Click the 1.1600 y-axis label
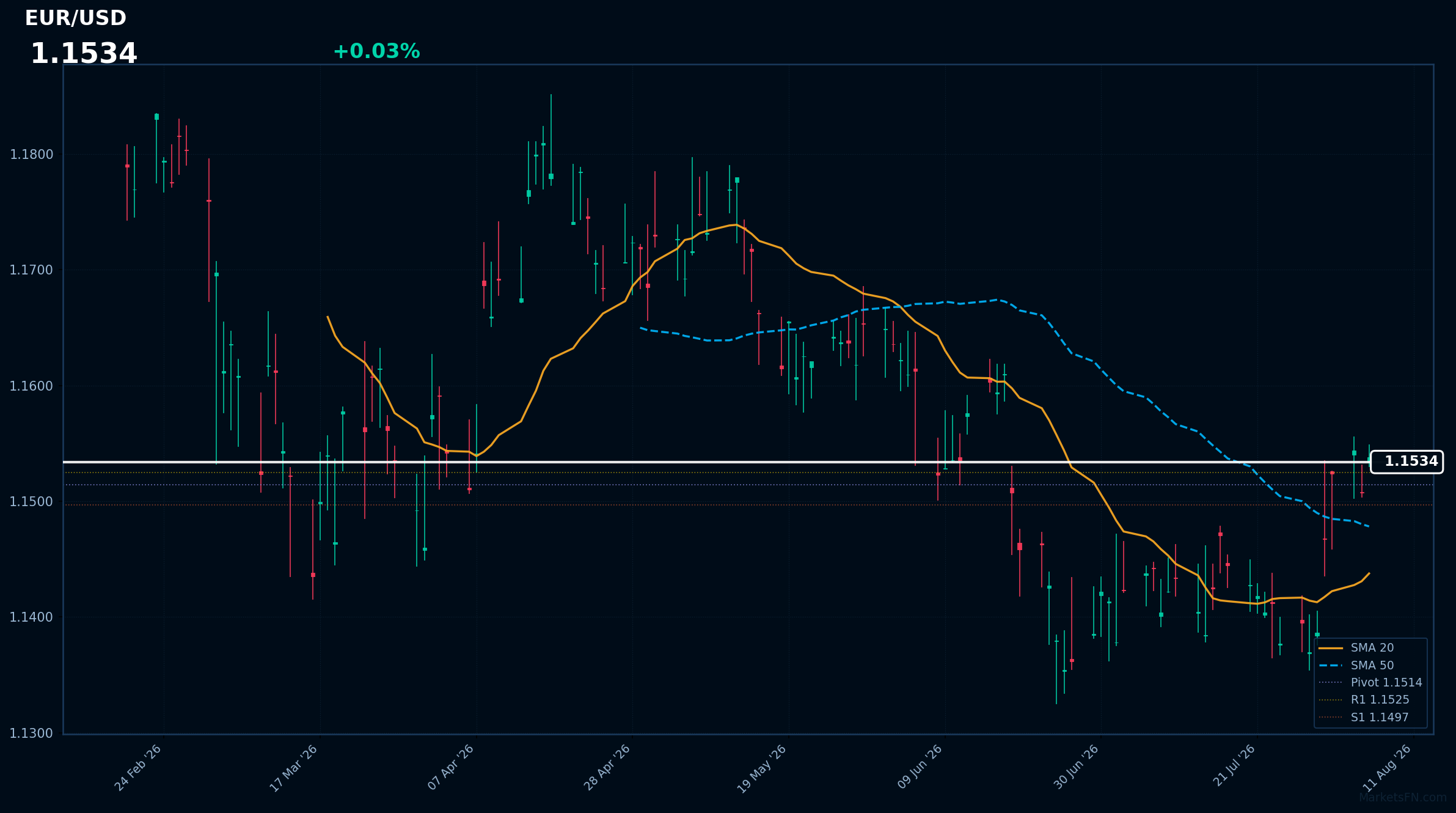This screenshot has width=1456, height=813. tap(32, 386)
